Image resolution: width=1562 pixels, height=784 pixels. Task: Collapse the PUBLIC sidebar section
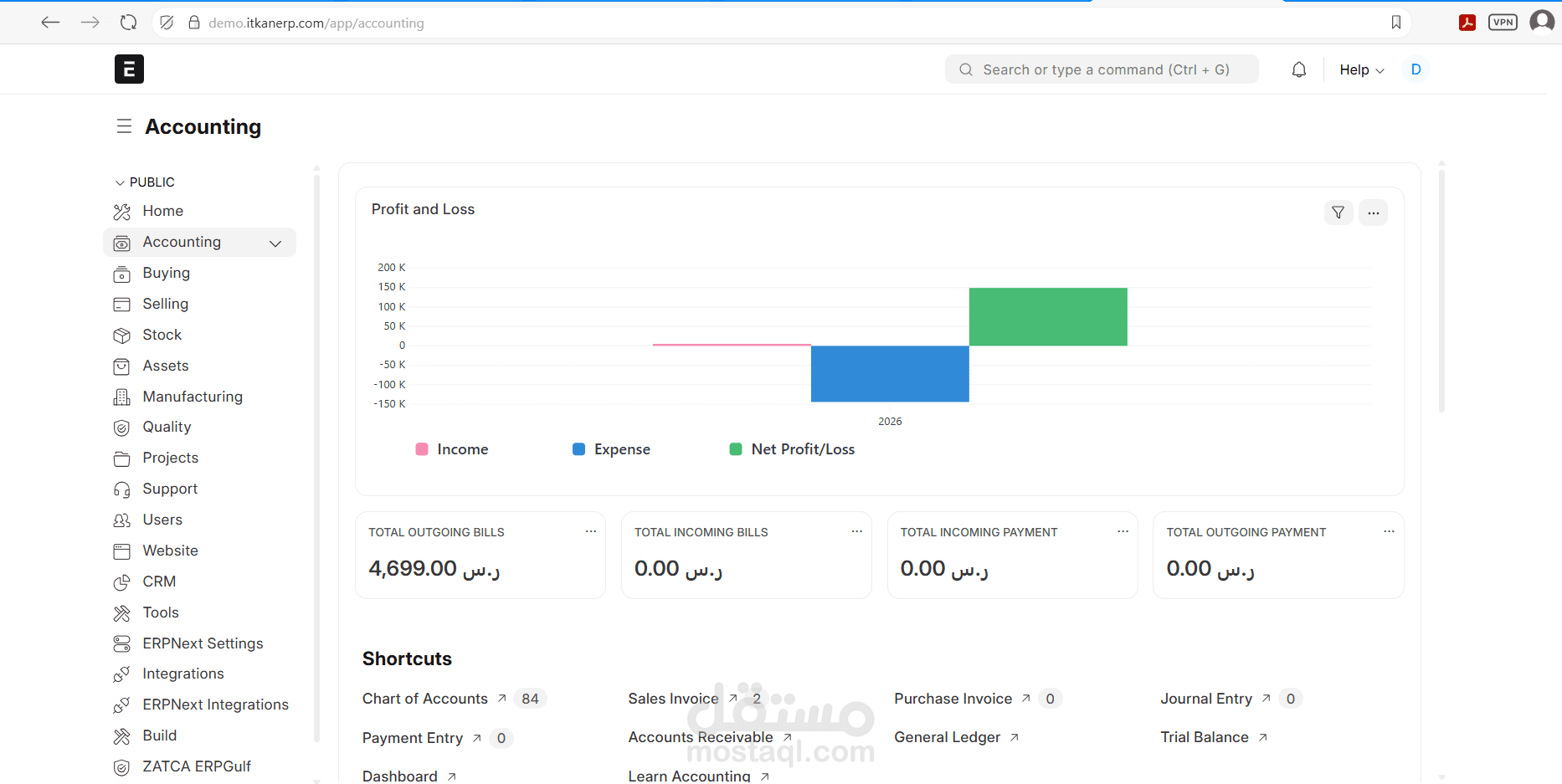coord(145,182)
